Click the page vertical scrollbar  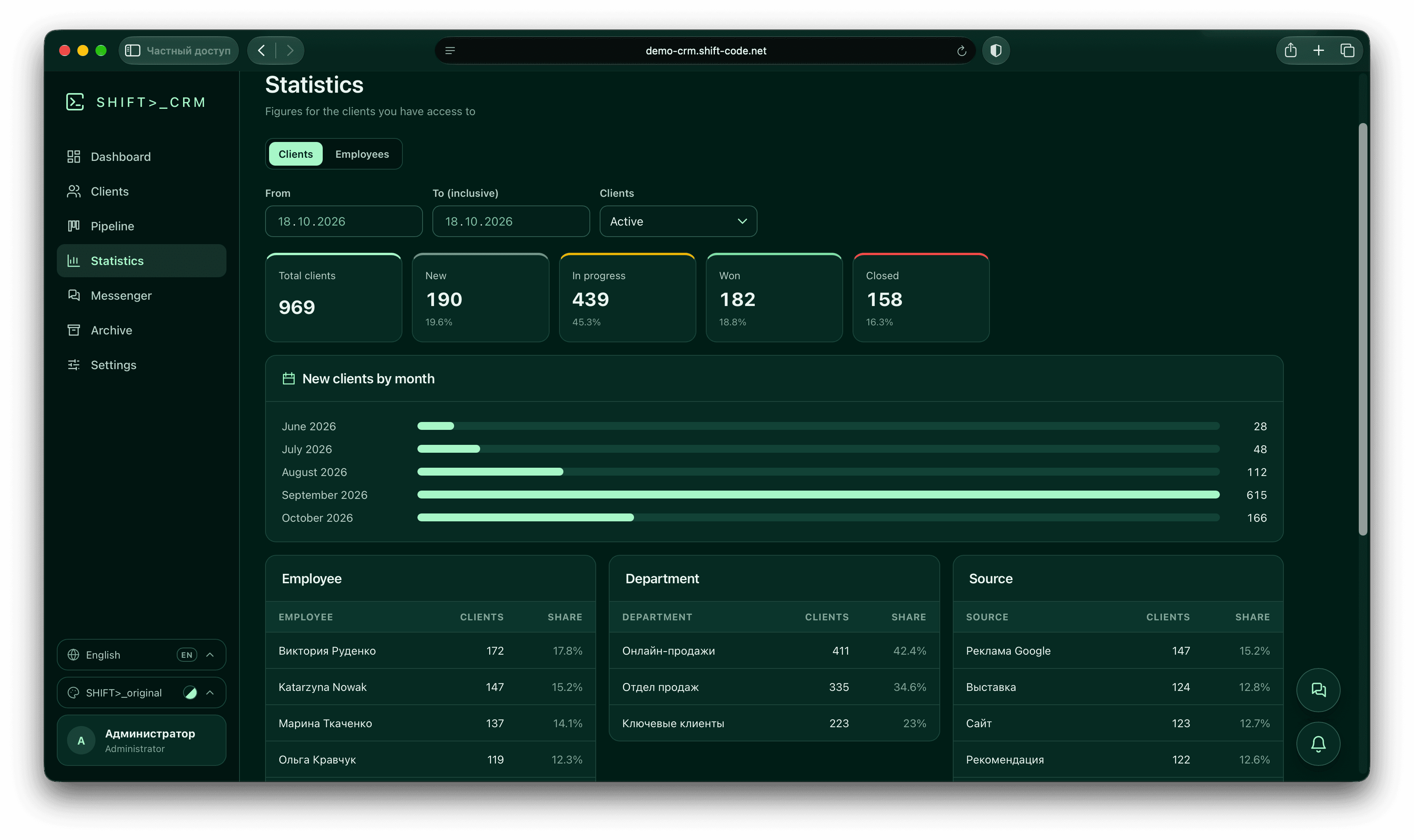1362,329
